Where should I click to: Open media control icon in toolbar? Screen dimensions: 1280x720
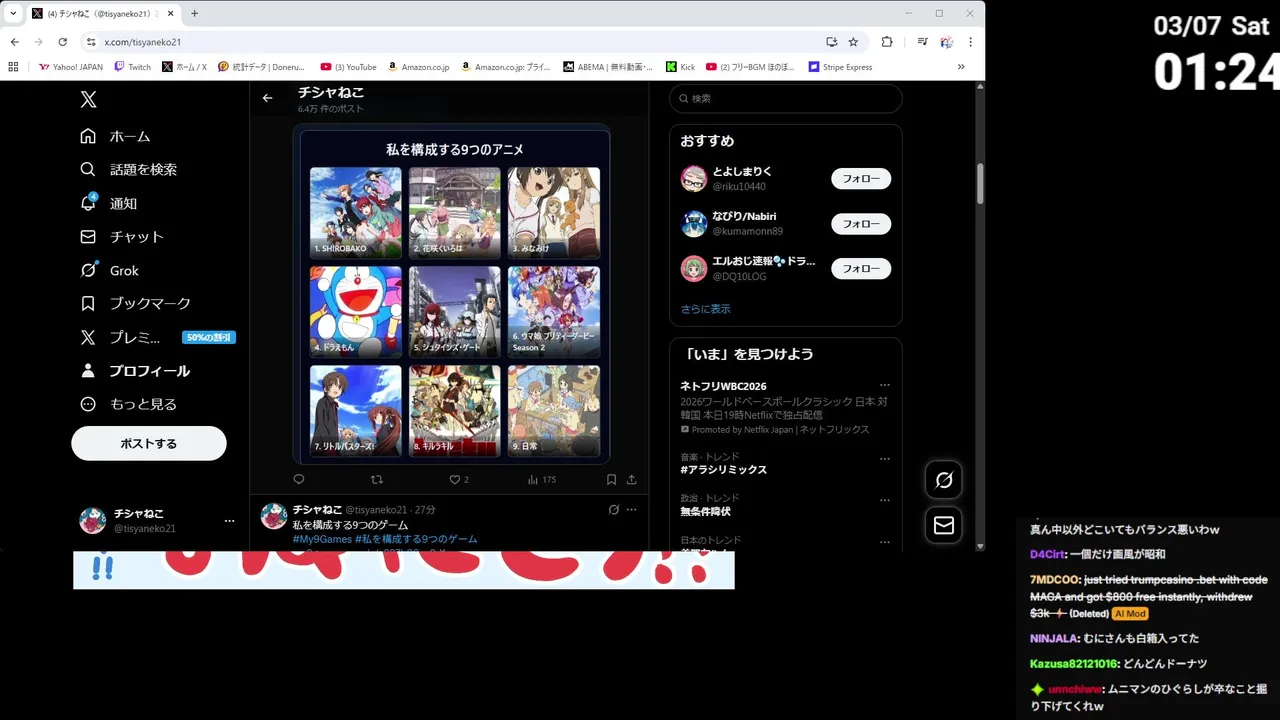coord(922,42)
